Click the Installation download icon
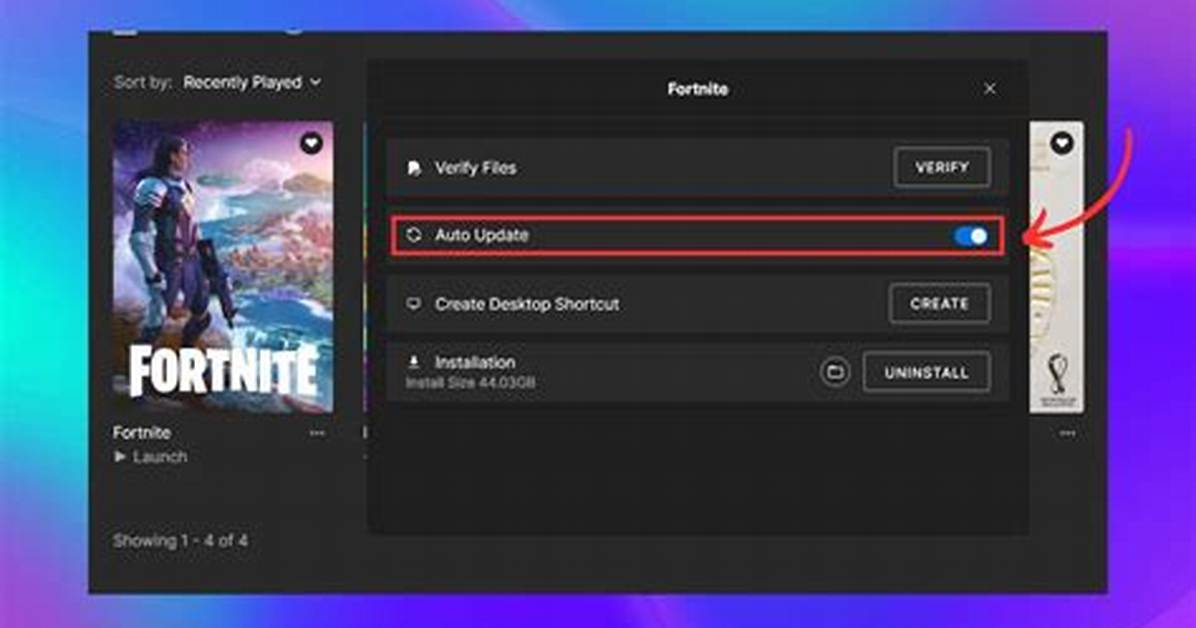This screenshot has width=1196, height=628. [414, 362]
